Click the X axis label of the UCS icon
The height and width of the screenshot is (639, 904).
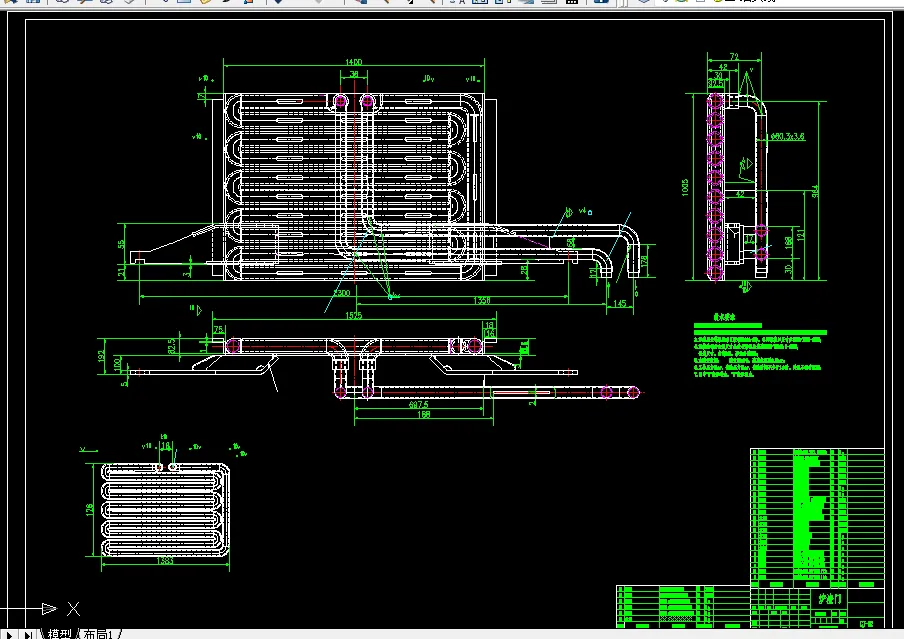pos(73,608)
